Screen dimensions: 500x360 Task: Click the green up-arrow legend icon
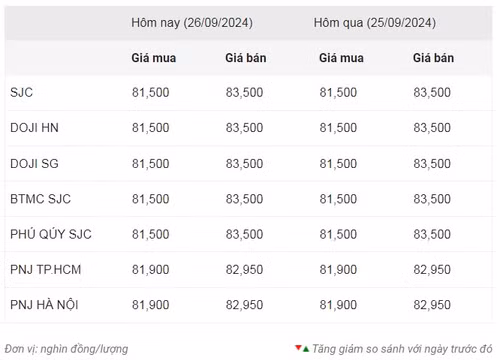[x=306, y=349]
